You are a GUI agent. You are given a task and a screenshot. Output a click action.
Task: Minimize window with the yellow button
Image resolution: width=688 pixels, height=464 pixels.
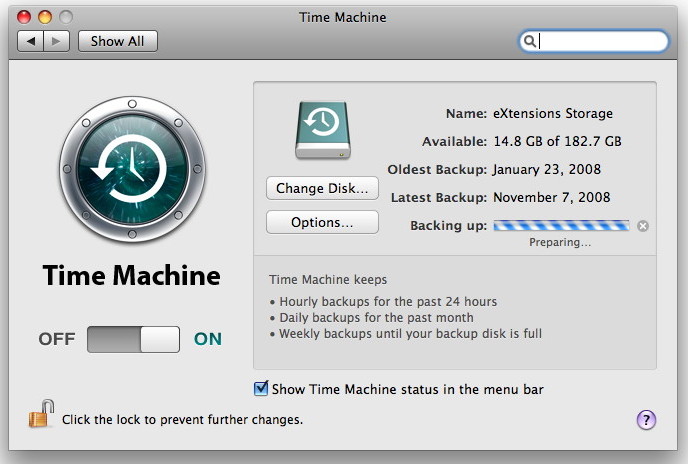[45, 17]
